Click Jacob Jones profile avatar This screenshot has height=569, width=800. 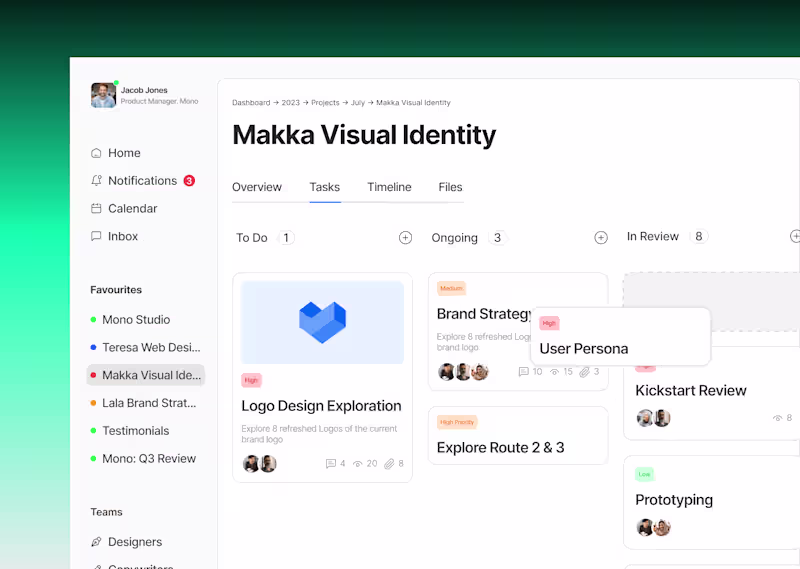click(104, 95)
